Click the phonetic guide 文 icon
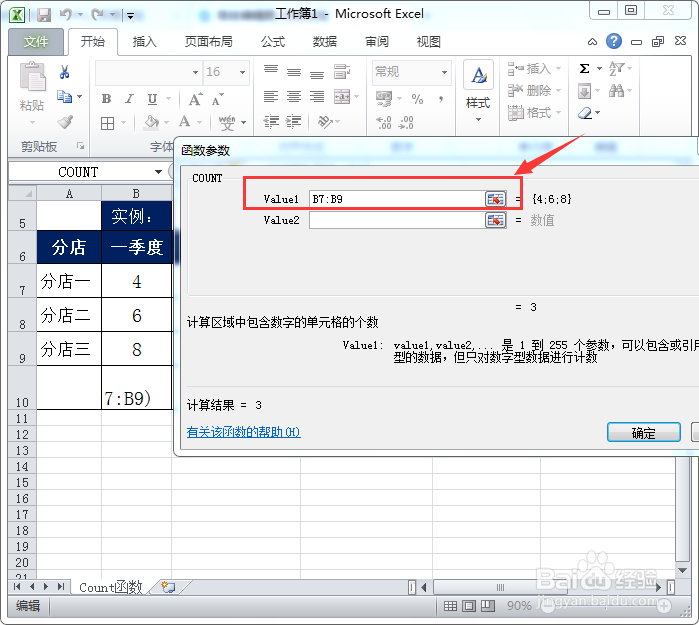The image size is (699, 625). [227, 122]
